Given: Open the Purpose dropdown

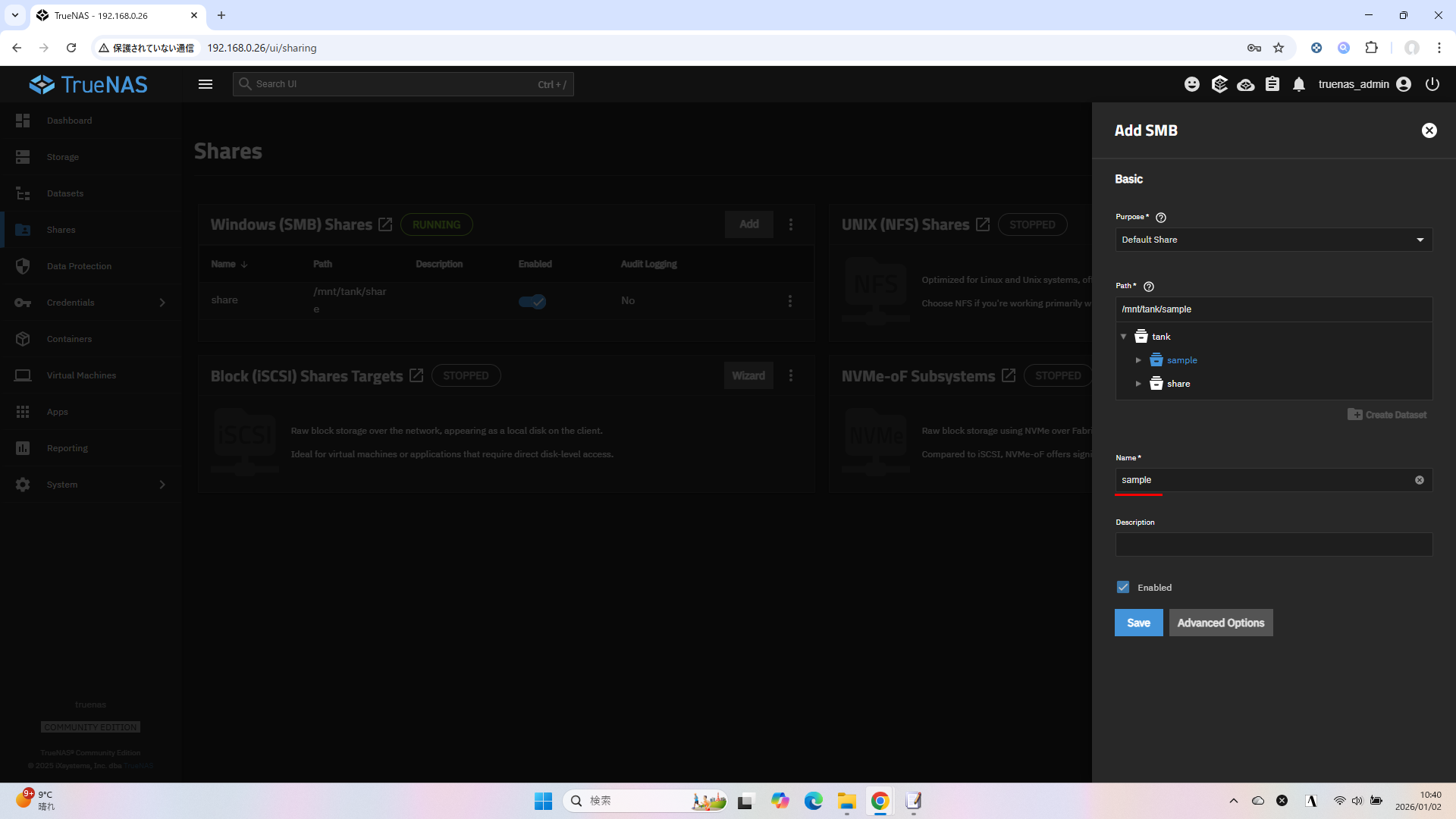Looking at the screenshot, I should point(1274,240).
